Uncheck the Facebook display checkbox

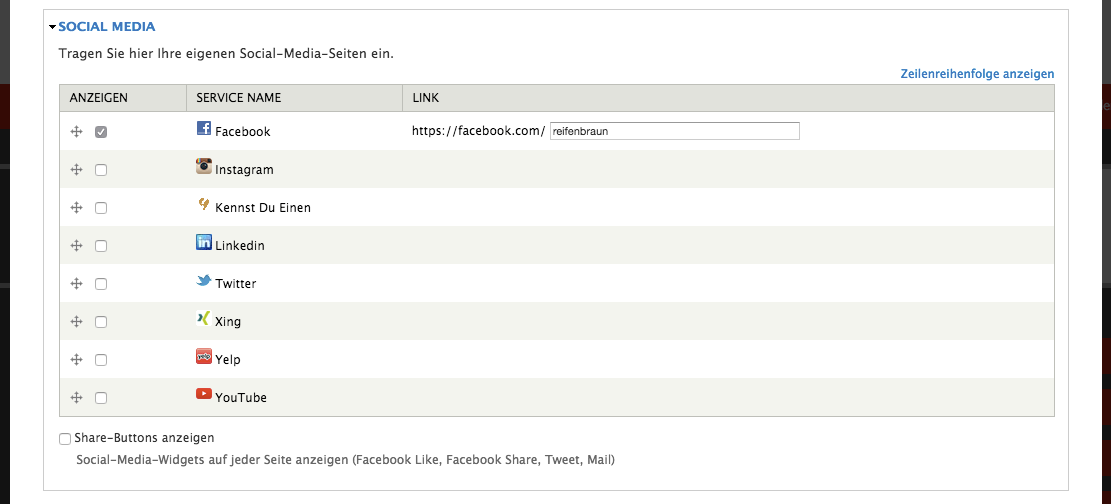click(101, 132)
